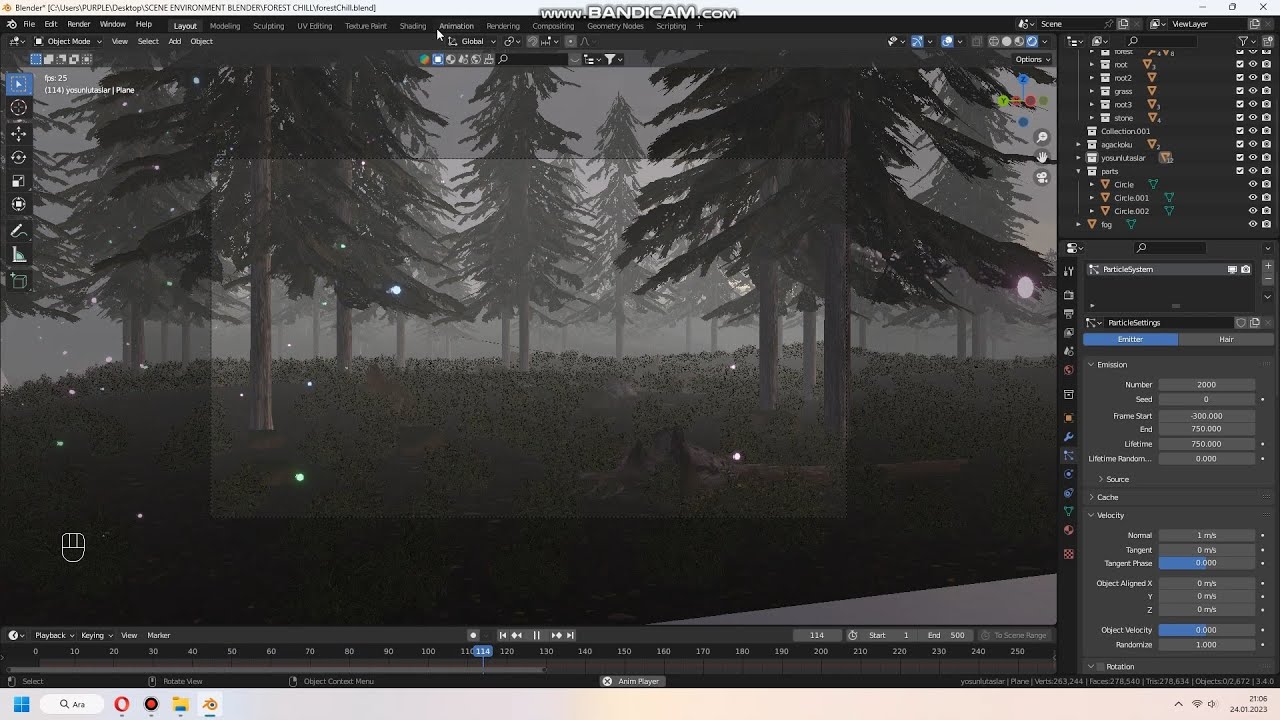
Task: Open the Particles properties tab icon
Action: 1068,455
